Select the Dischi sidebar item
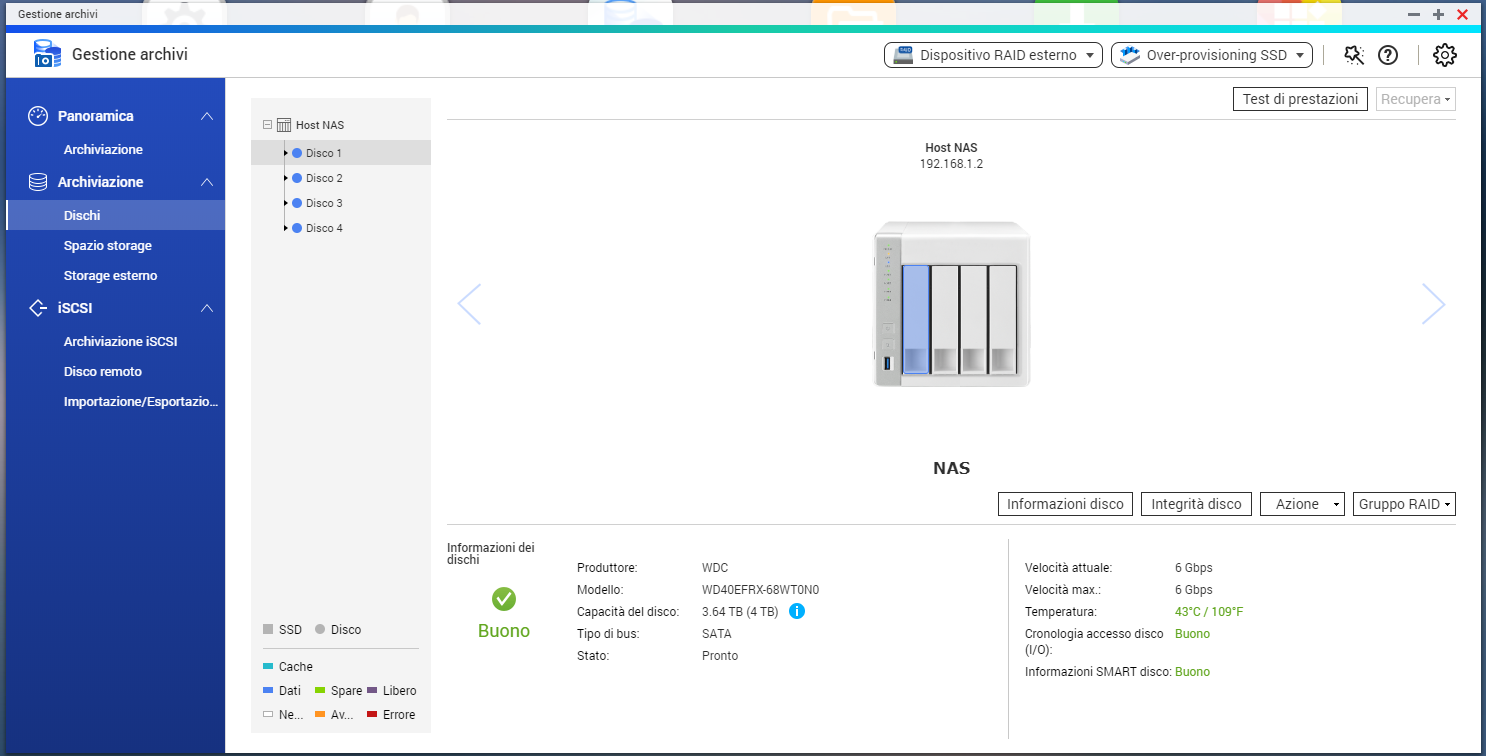The height and width of the screenshot is (756, 1486). 115,215
